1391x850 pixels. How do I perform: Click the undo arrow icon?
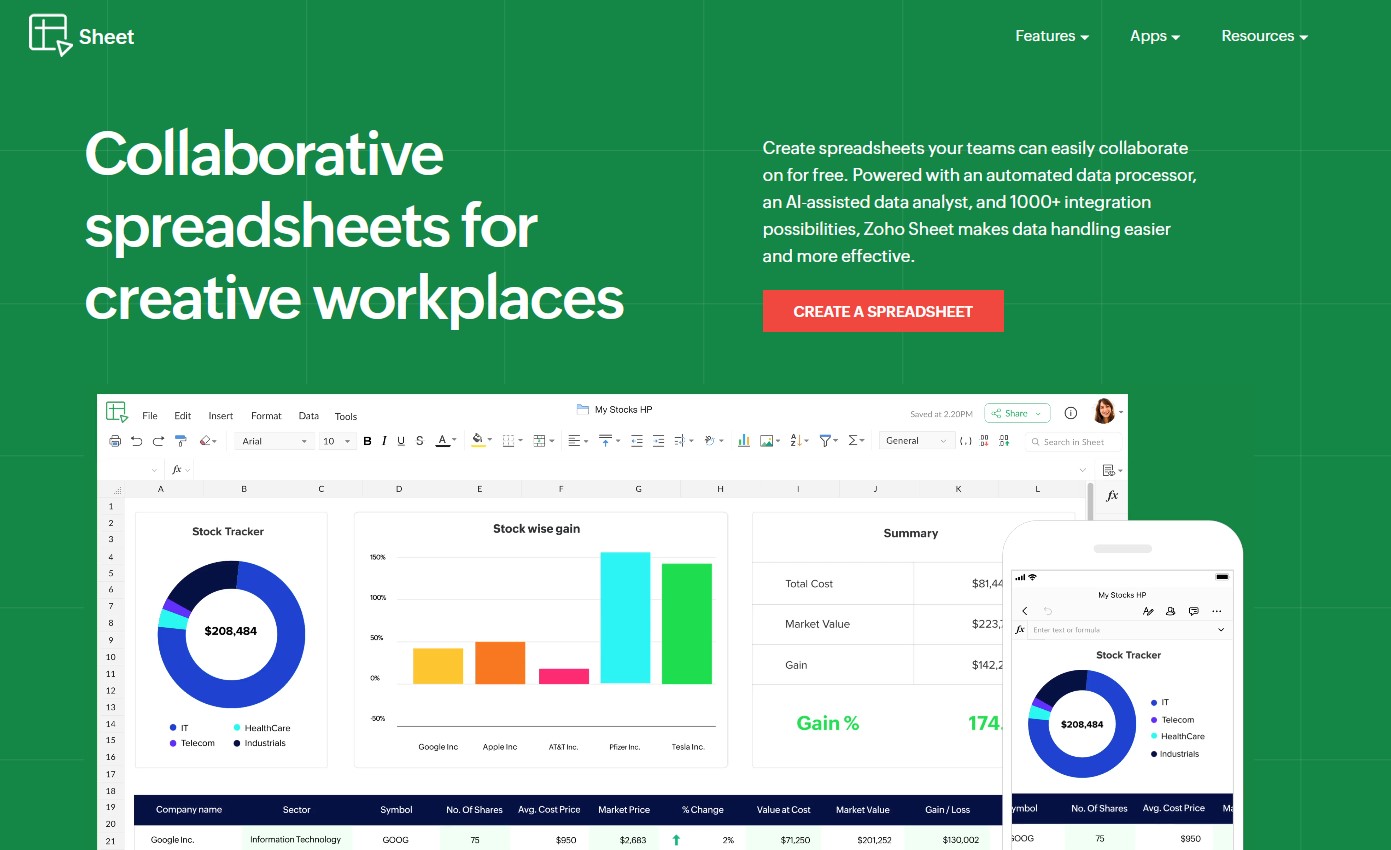pyautogui.click(x=136, y=441)
